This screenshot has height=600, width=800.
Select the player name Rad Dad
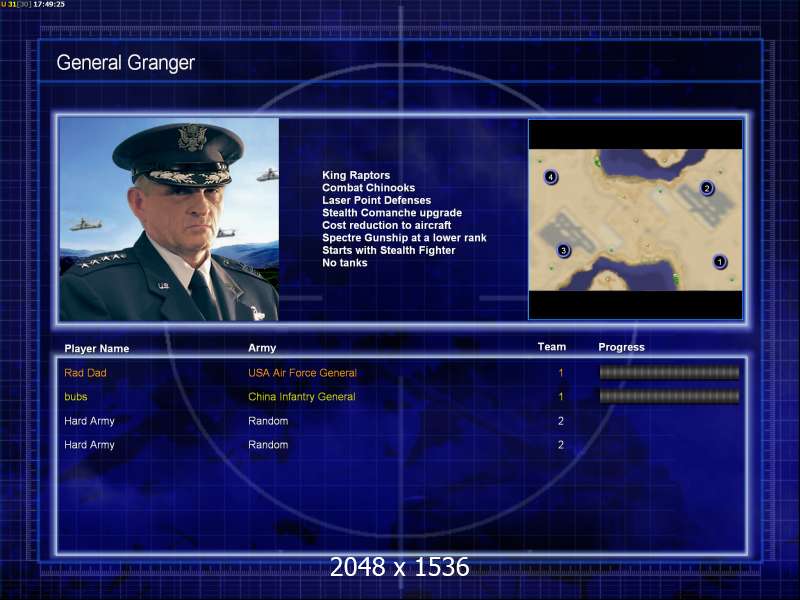[x=85, y=373]
